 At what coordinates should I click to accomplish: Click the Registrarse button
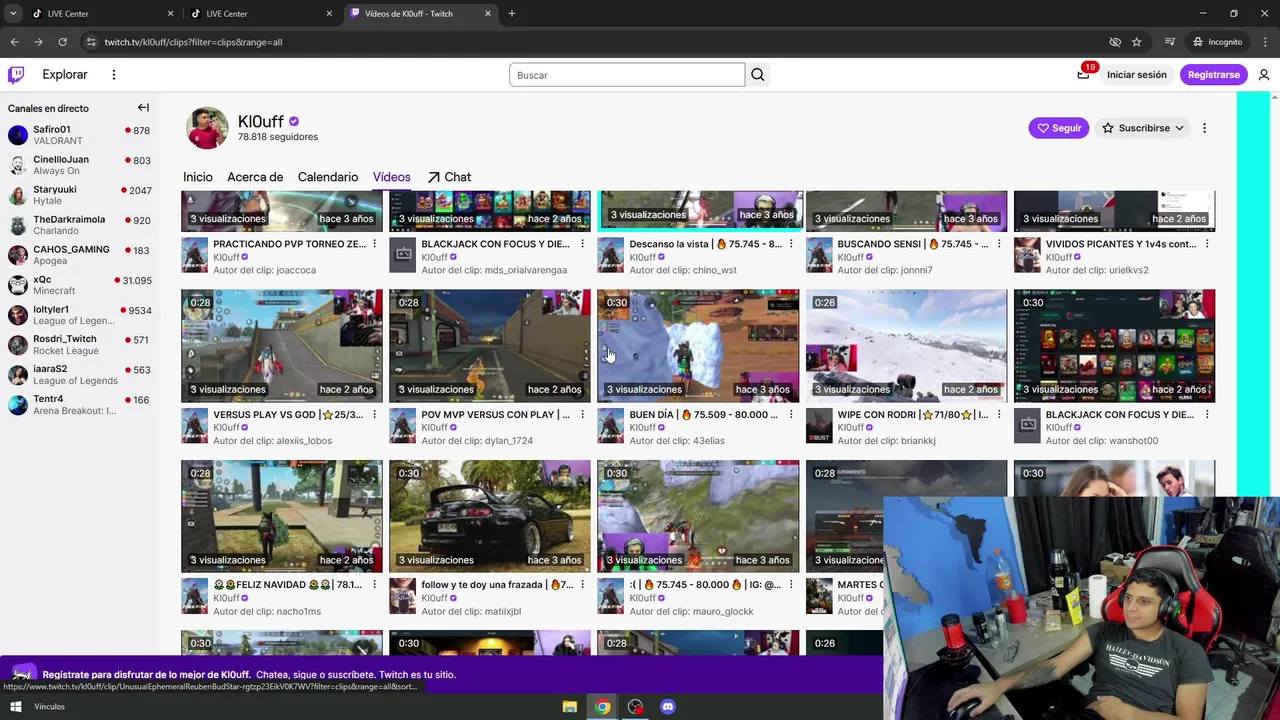pos(1213,75)
